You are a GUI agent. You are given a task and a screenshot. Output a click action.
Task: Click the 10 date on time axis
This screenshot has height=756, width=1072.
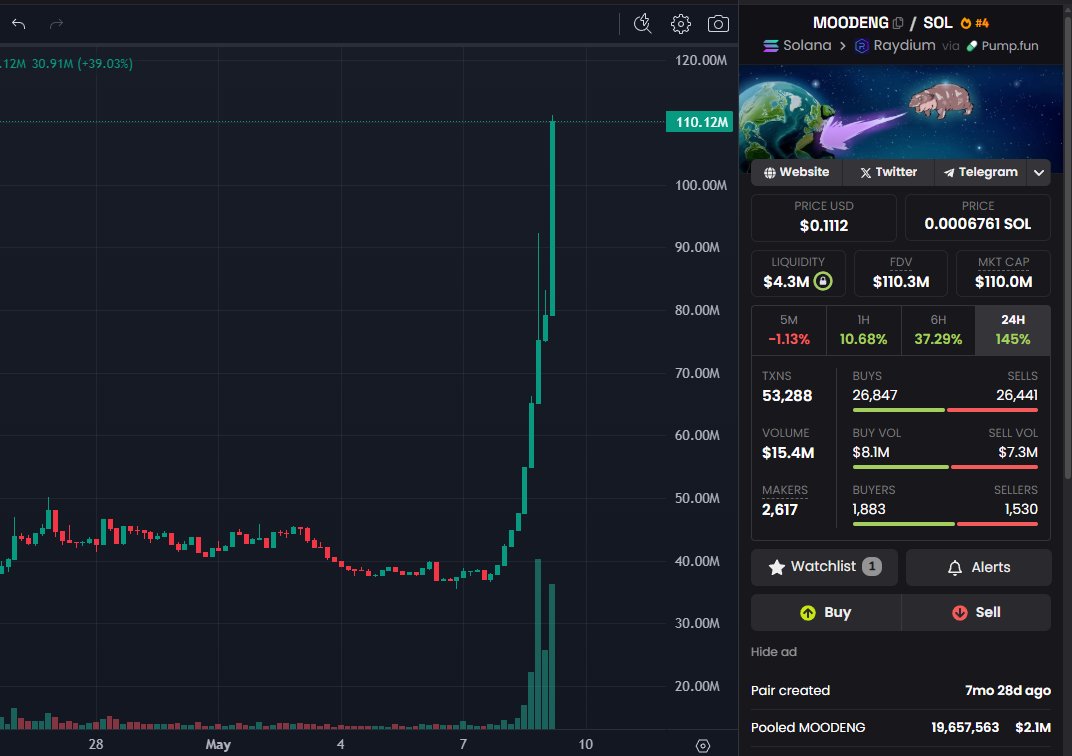(586, 744)
